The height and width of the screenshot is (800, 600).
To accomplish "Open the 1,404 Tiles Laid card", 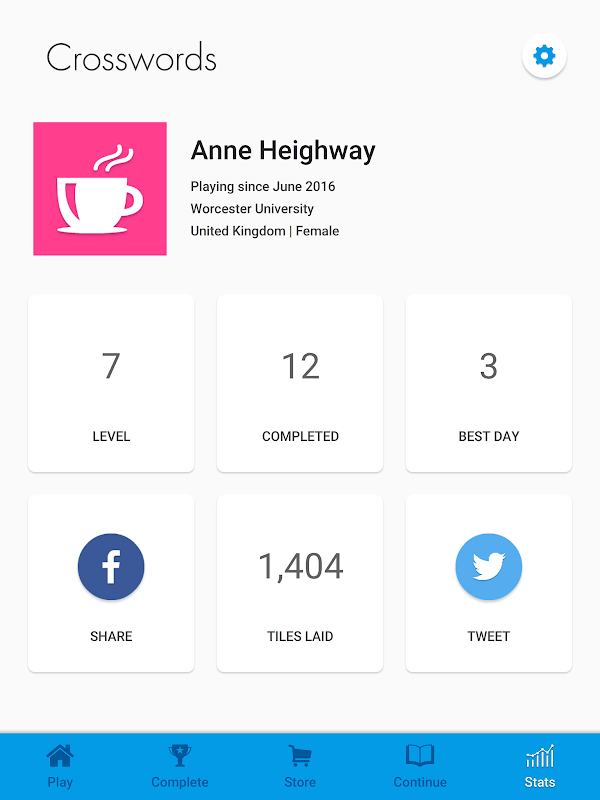I will (300, 583).
